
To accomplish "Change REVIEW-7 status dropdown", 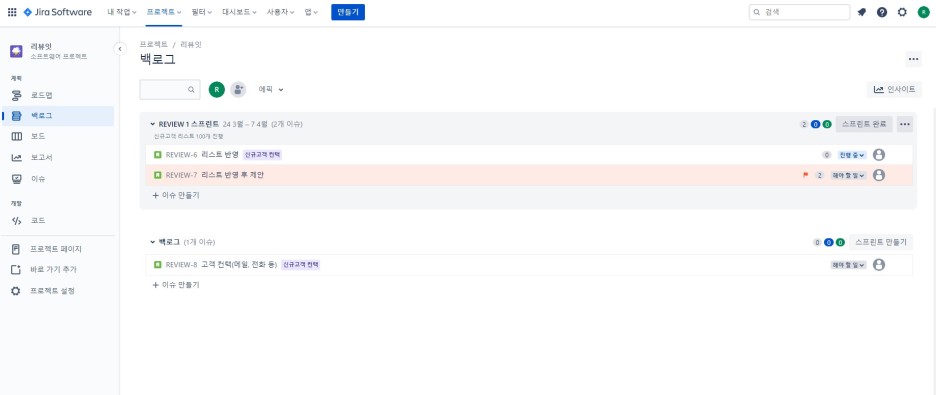I will pyautogui.click(x=848, y=175).
